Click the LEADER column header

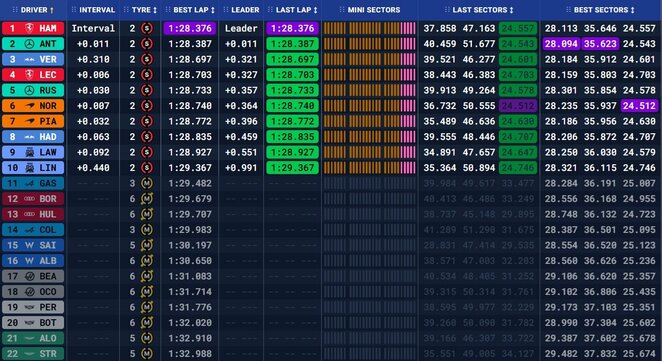click(x=241, y=10)
